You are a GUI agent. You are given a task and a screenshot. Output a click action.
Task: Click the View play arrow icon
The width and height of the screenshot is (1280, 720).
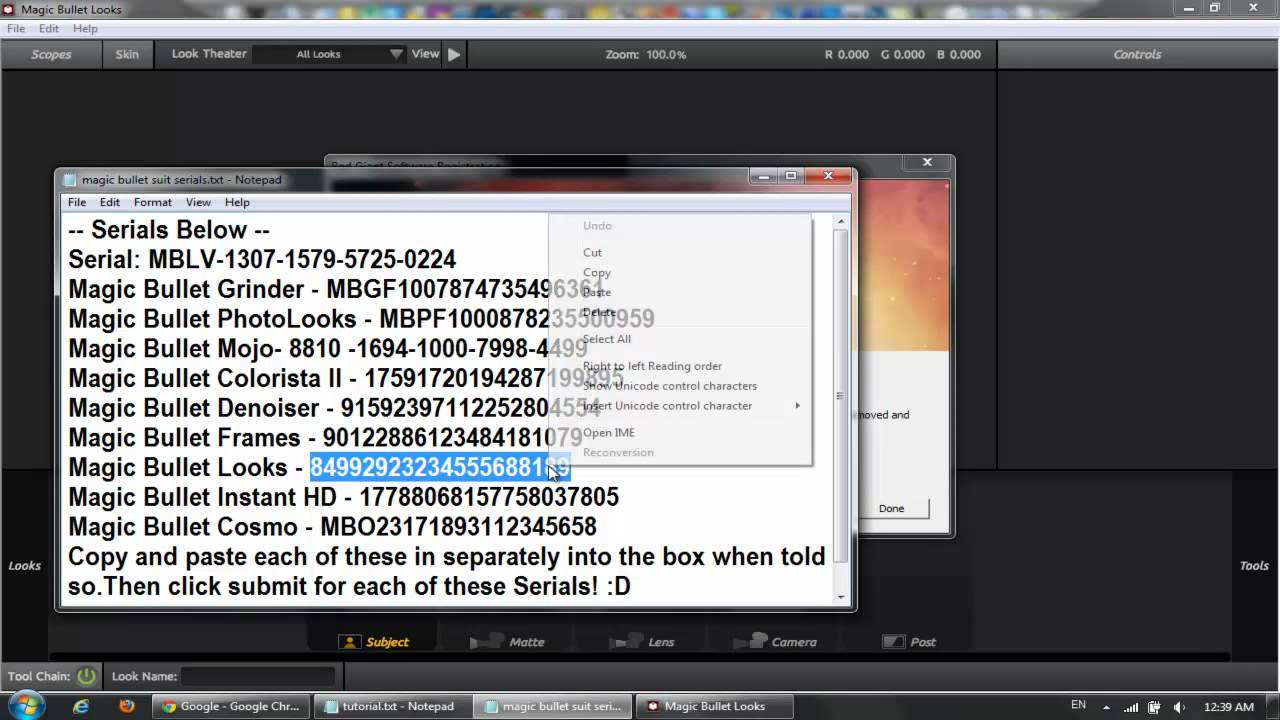pos(454,54)
